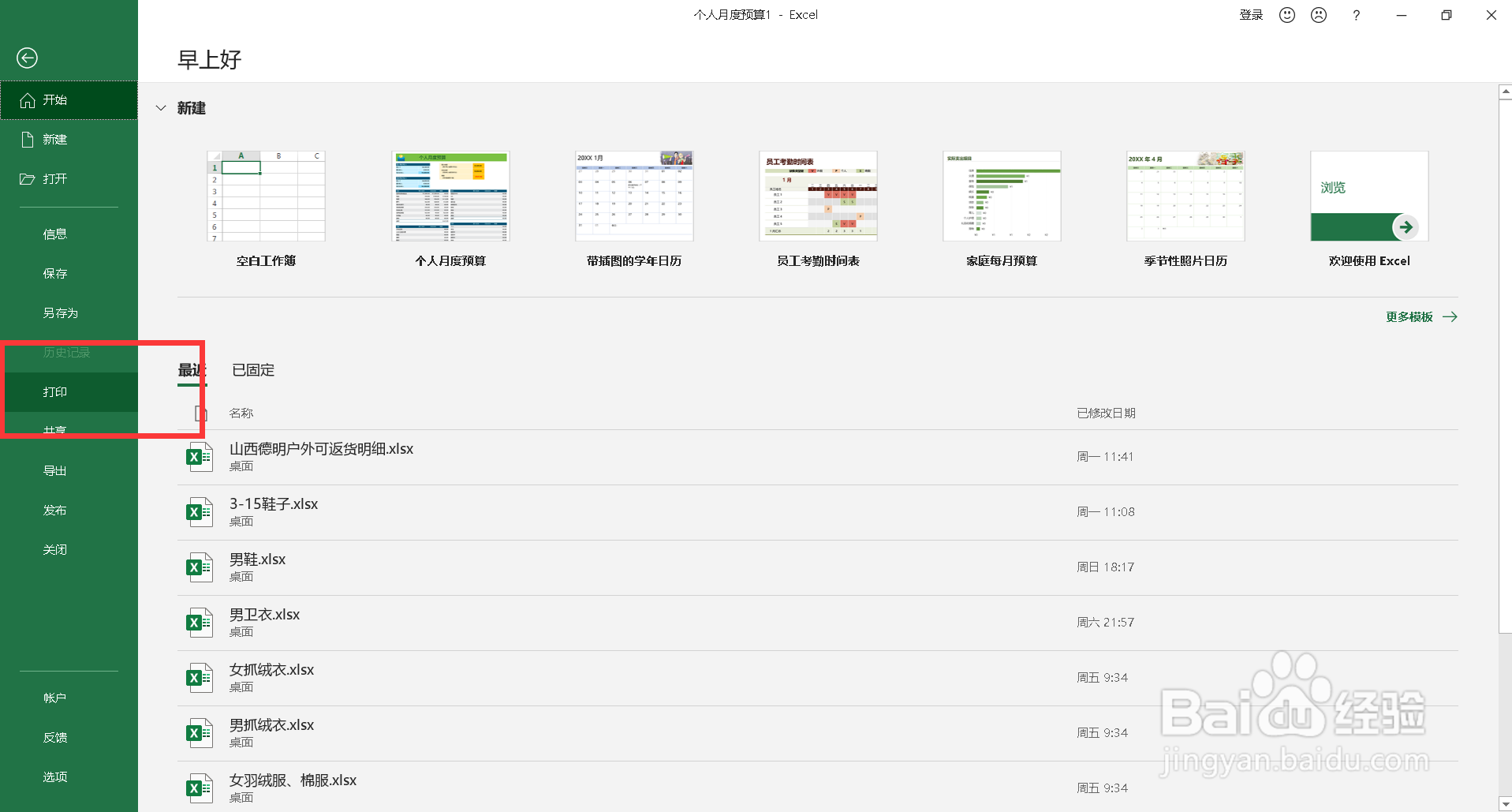Open 山西德明户外可返货明细.xlsx file

pyautogui.click(x=818, y=458)
